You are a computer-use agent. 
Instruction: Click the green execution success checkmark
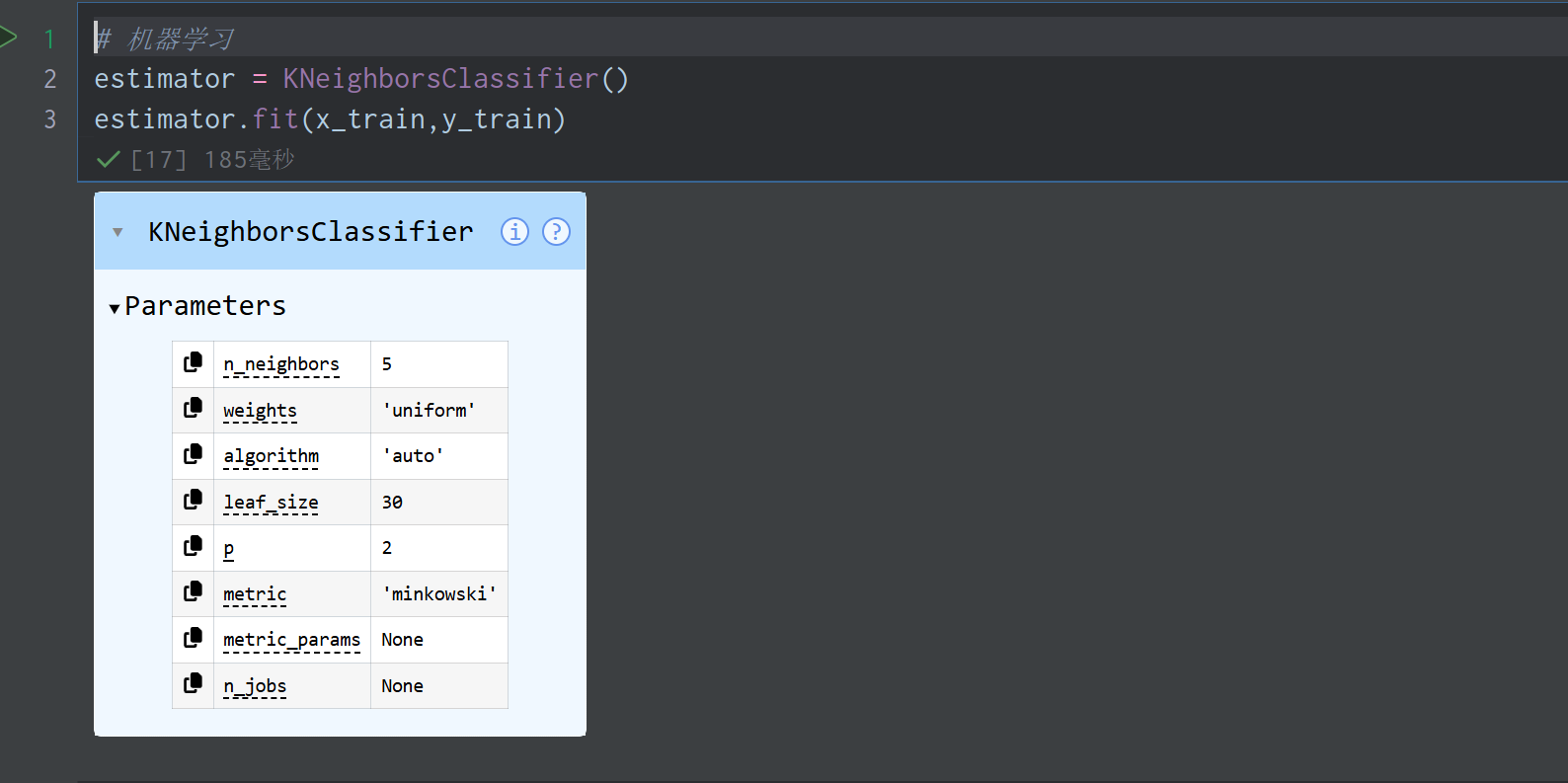click(x=109, y=160)
